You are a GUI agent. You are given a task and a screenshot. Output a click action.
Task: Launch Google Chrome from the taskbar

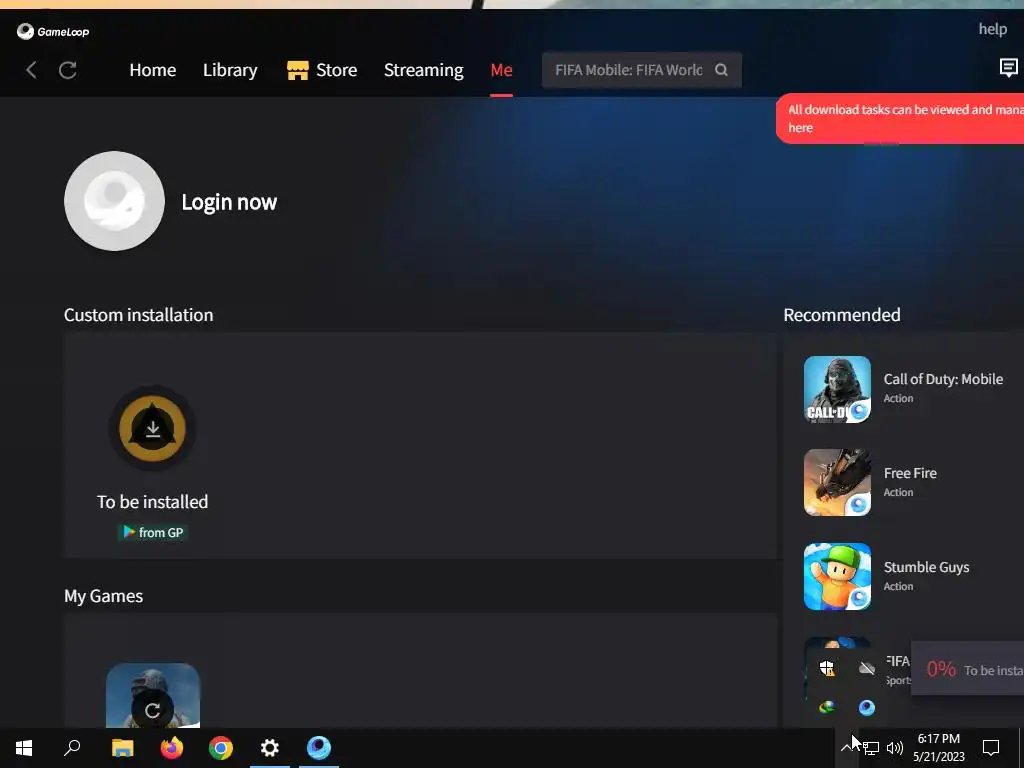[x=221, y=748]
